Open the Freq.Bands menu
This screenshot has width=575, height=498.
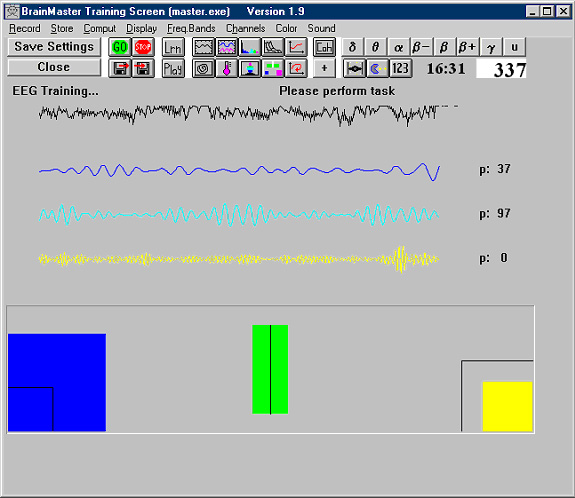tap(191, 28)
